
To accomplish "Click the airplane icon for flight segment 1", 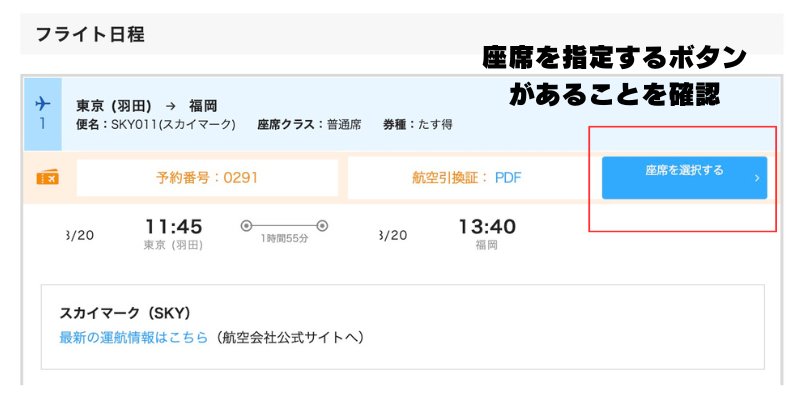I will click(x=42, y=103).
